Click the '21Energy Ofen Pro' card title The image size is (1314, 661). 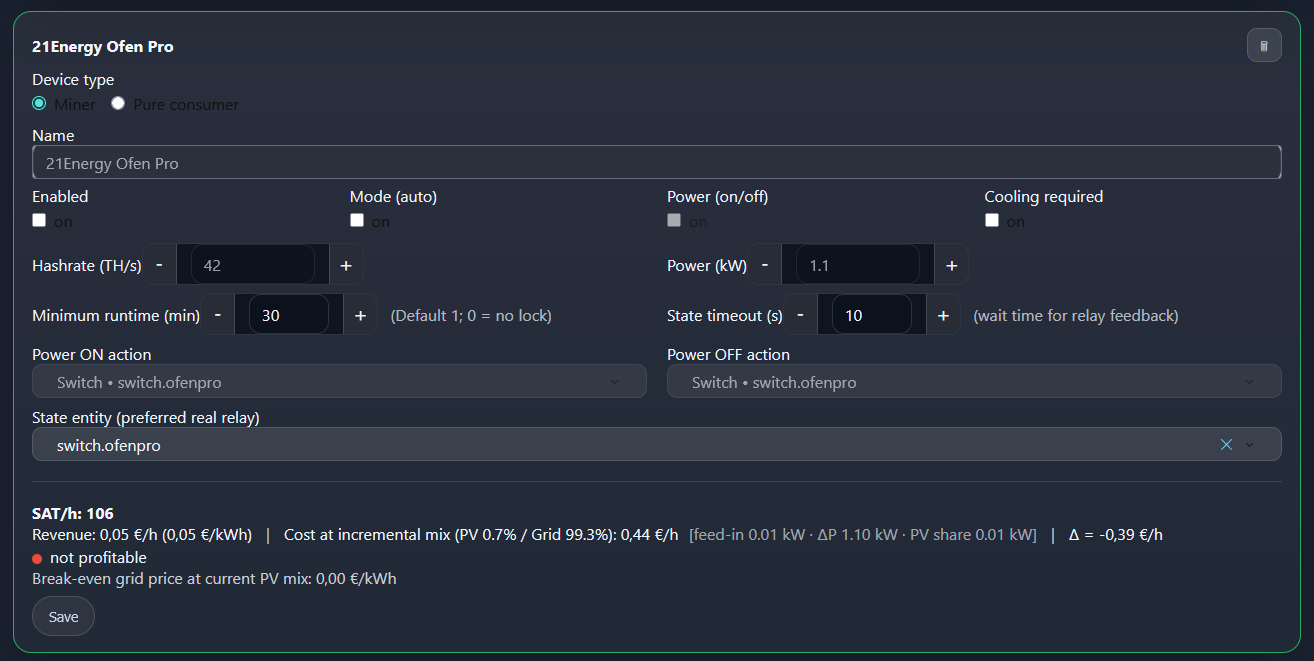tap(103, 46)
